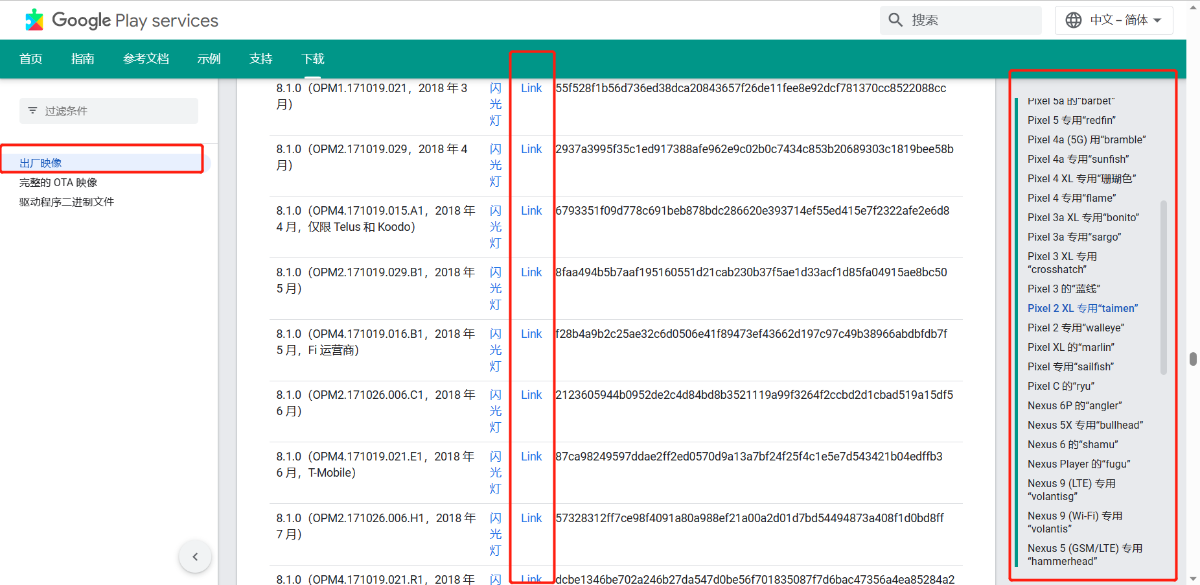The width and height of the screenshot is (1200, 585).
Task: Click checksum text starting 8faa494b5b7a
Action: click(751, 272)
